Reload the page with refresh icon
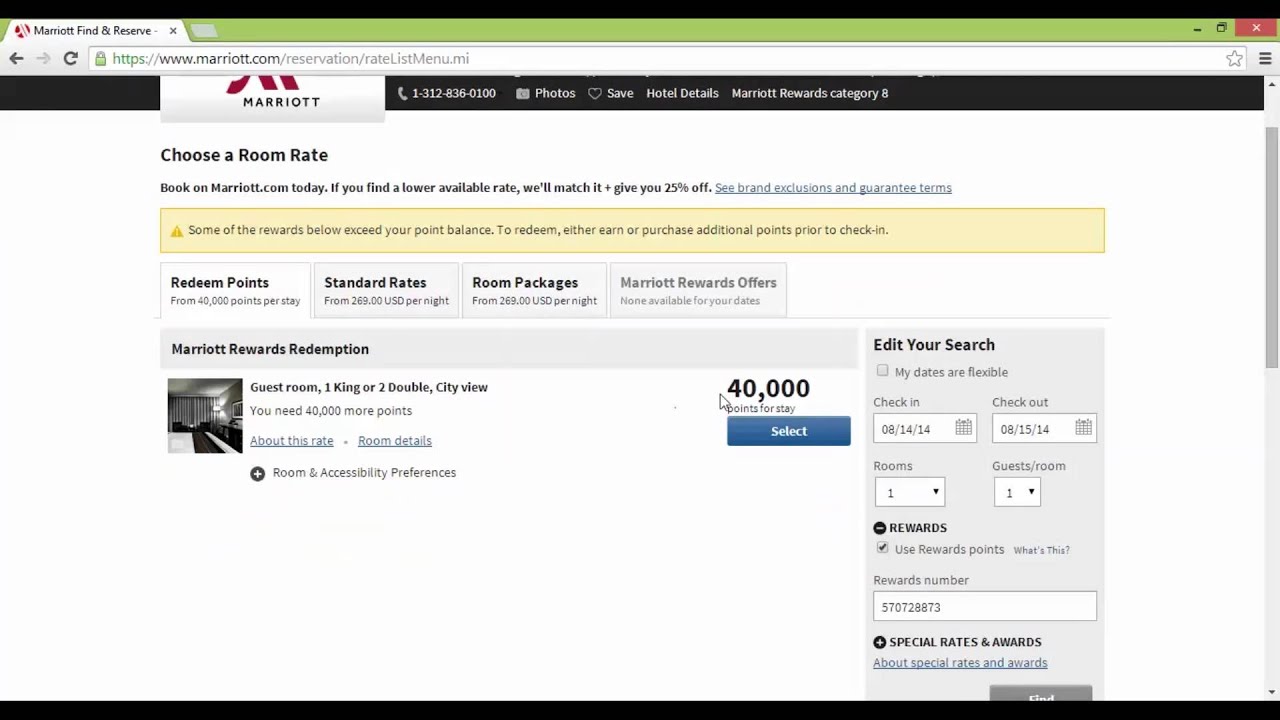The width and height of the screenshot is (1280, 720). (70, 59)
